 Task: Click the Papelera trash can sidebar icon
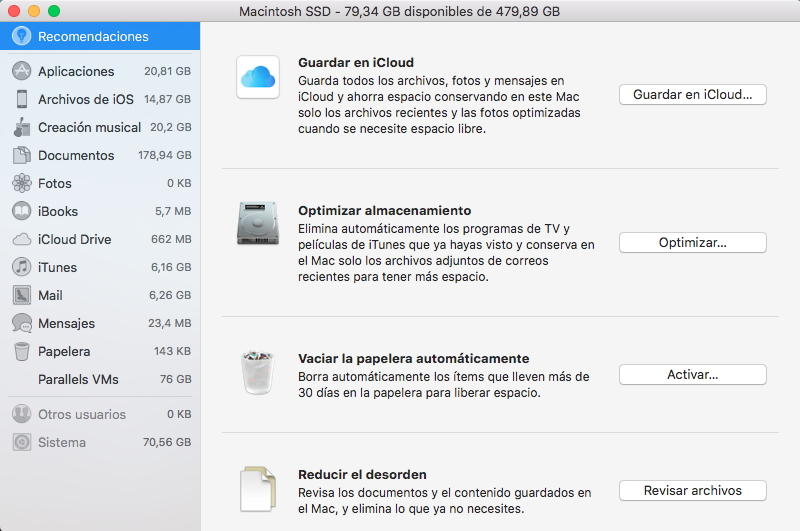[21, 351]
